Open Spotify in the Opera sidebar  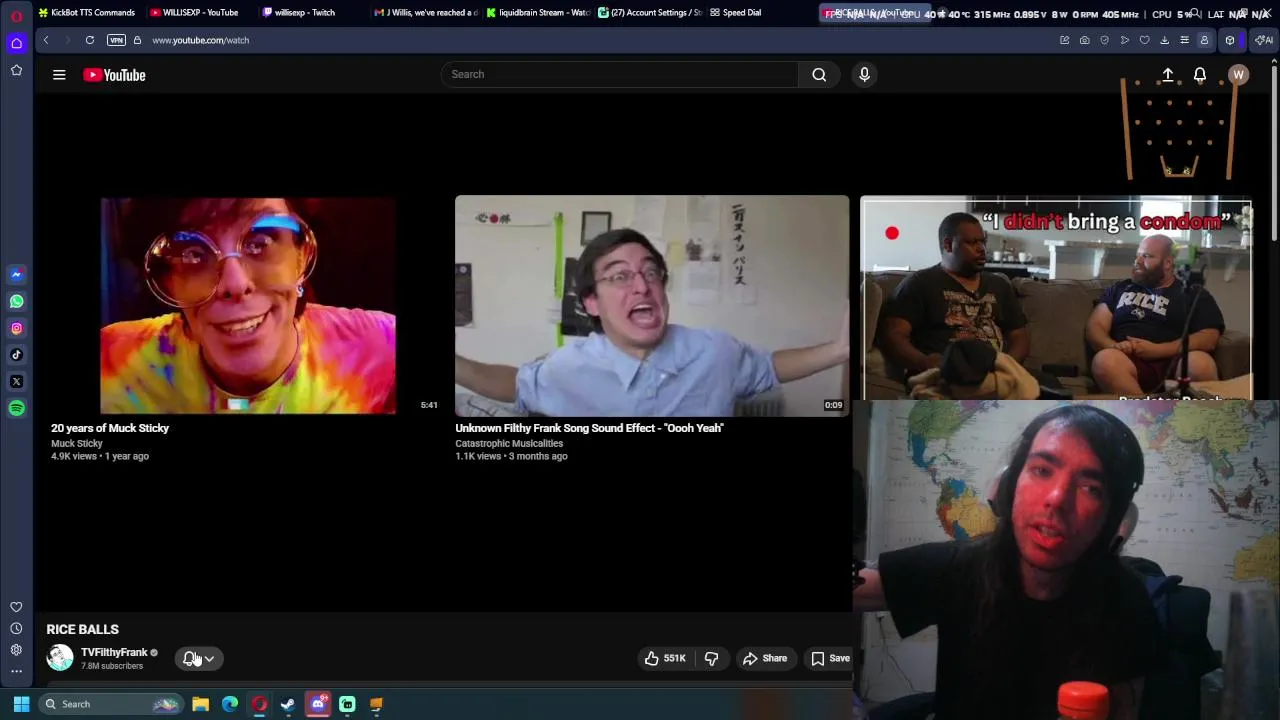(16, 408)
